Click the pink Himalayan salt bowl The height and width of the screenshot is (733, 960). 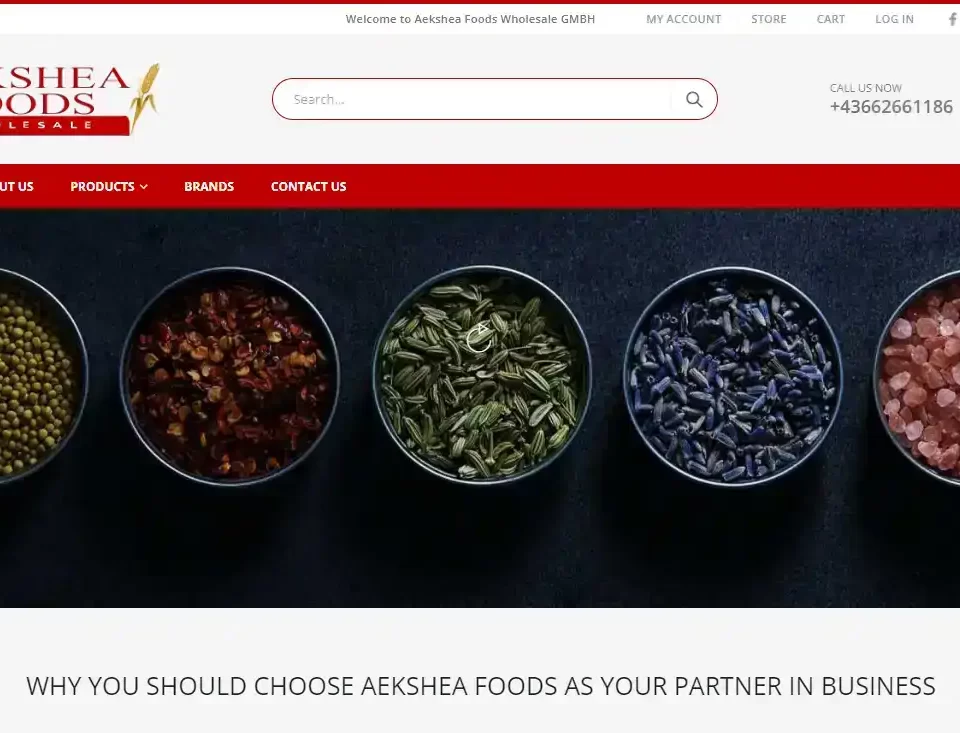(x=917, y=378)
